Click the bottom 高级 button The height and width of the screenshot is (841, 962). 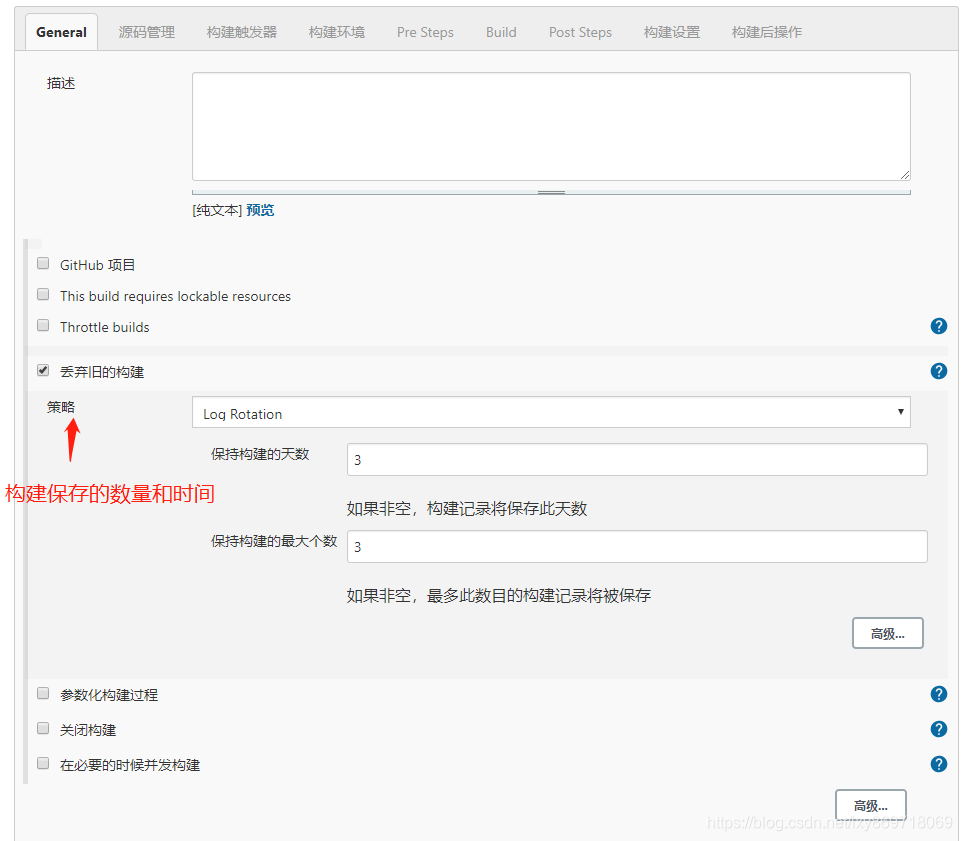[x=871, y=805]
